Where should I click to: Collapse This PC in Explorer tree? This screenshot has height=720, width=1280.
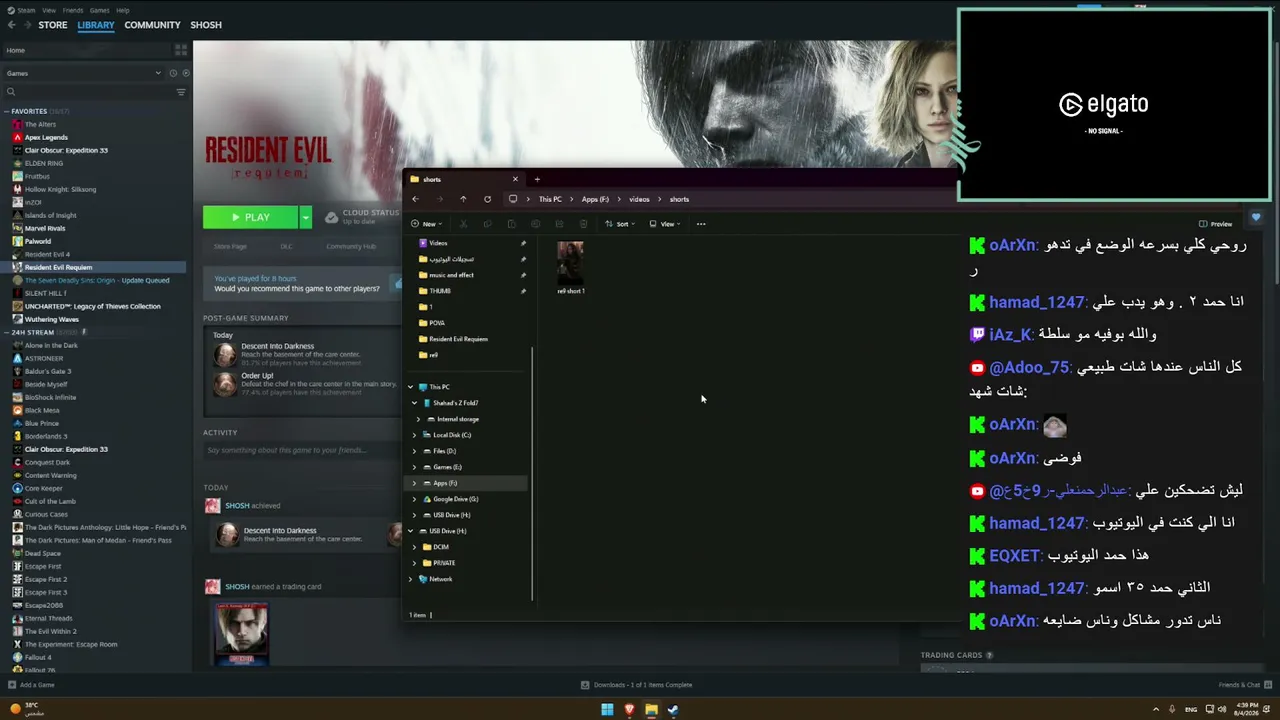click(410, 387)
